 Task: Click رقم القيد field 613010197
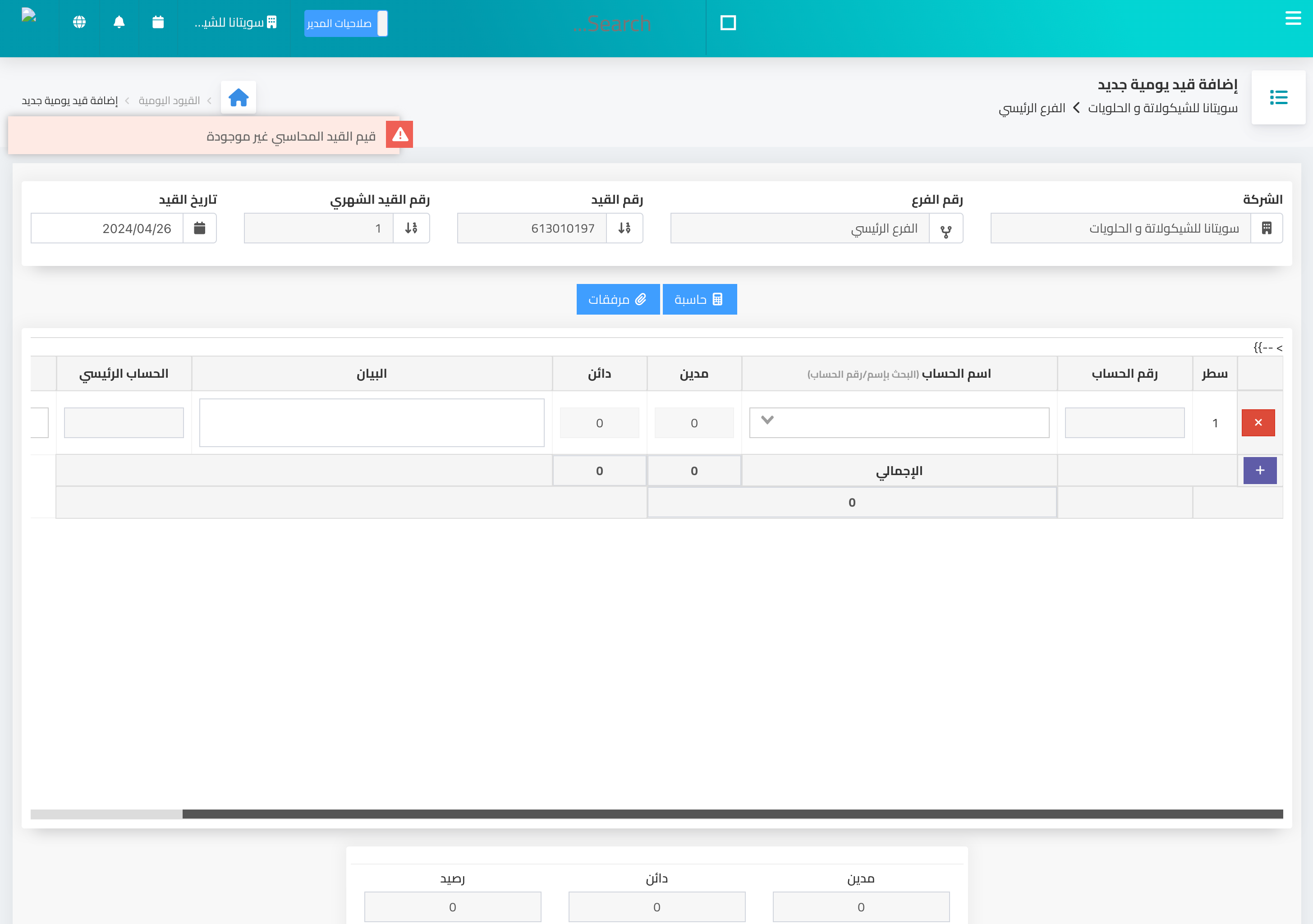point(532,228)
